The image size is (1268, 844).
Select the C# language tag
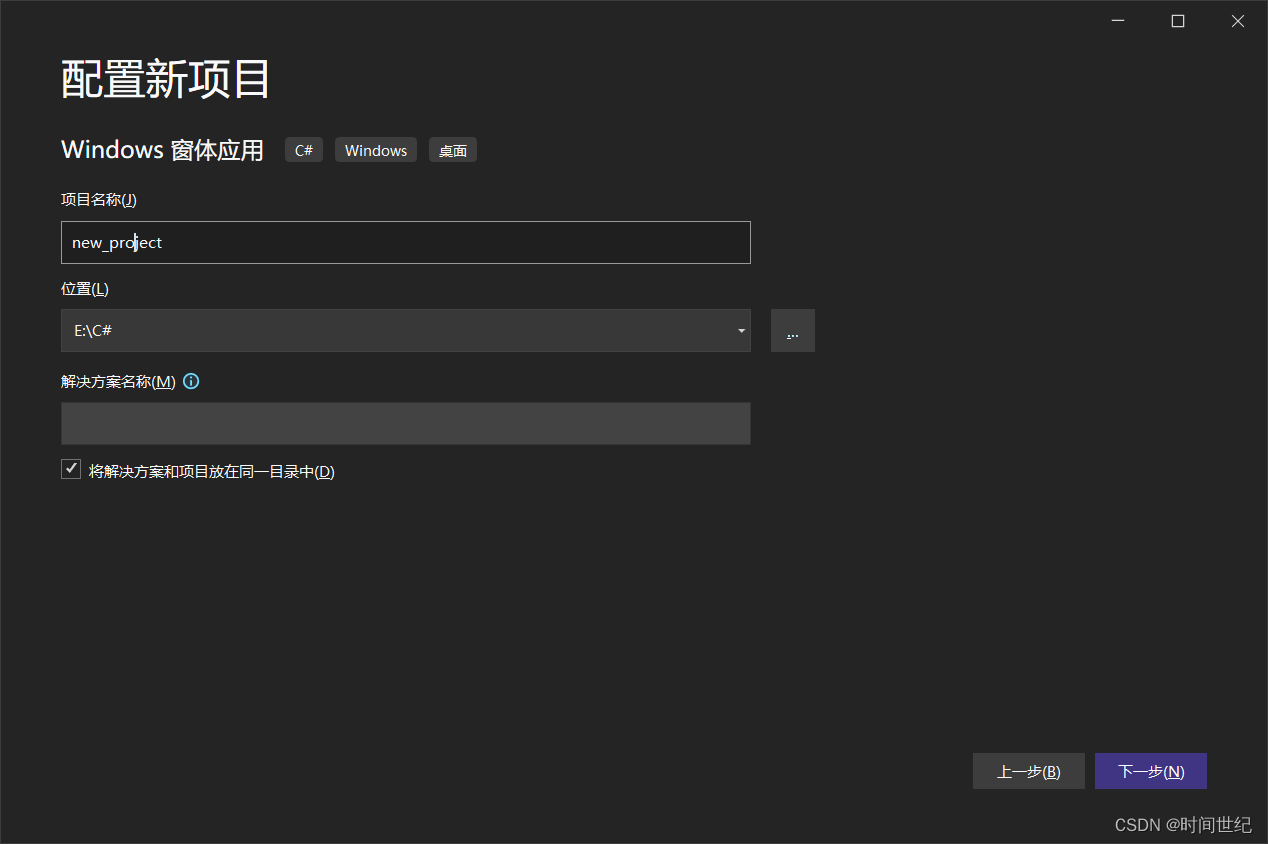pos(303,149)
